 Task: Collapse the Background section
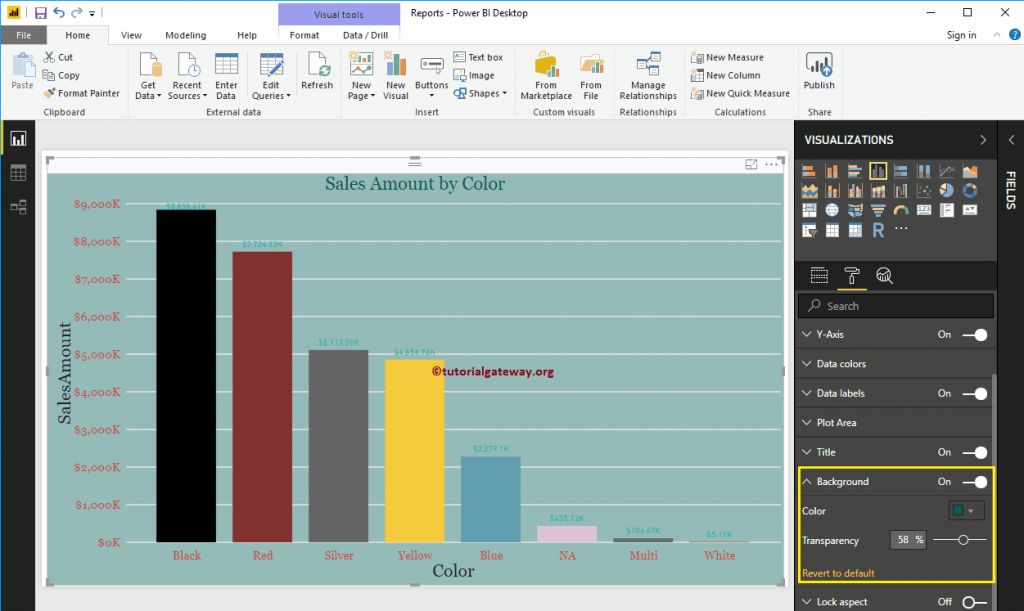point(806,481)
